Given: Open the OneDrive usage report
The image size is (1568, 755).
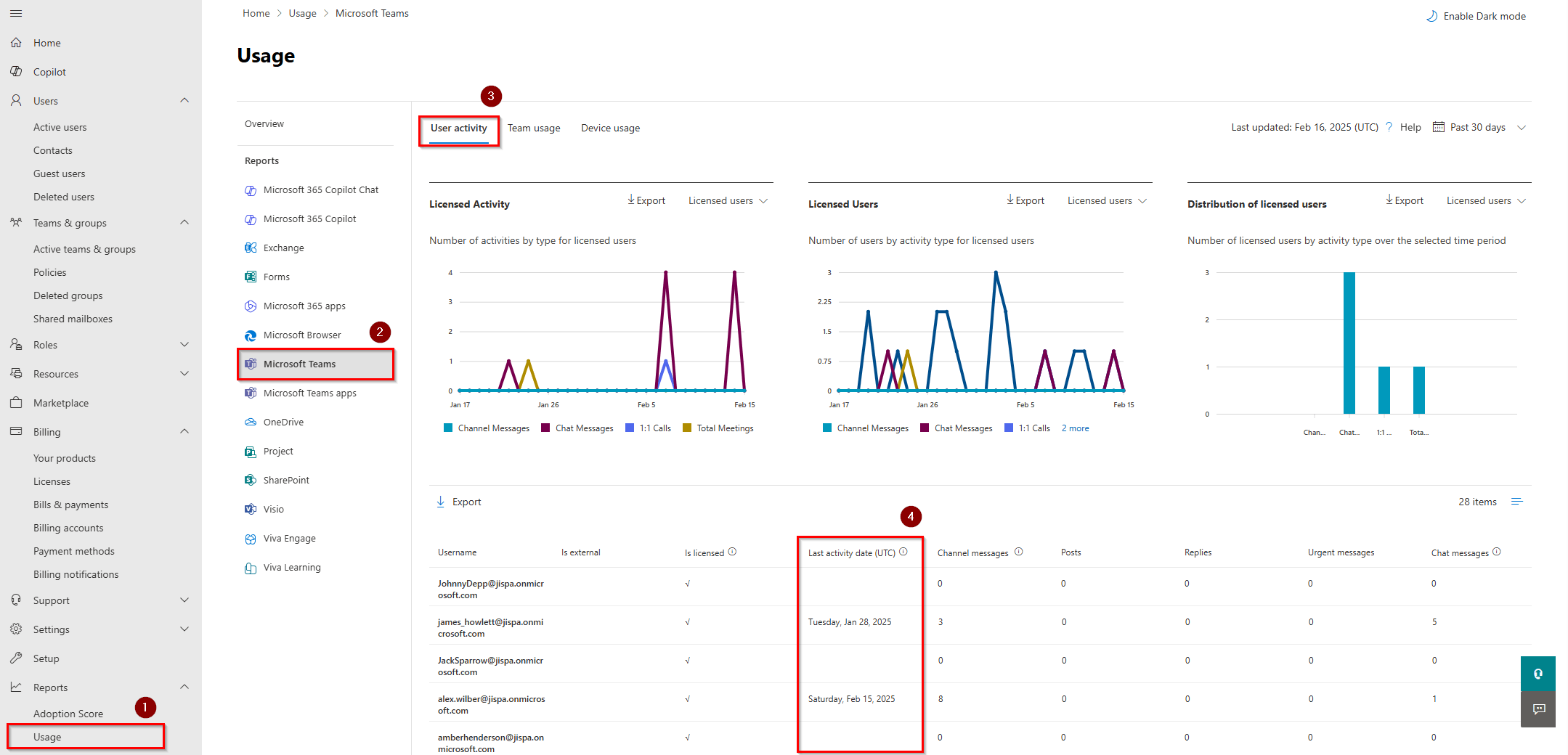Looking at the screenshot, I should click(x=282, y=422).
